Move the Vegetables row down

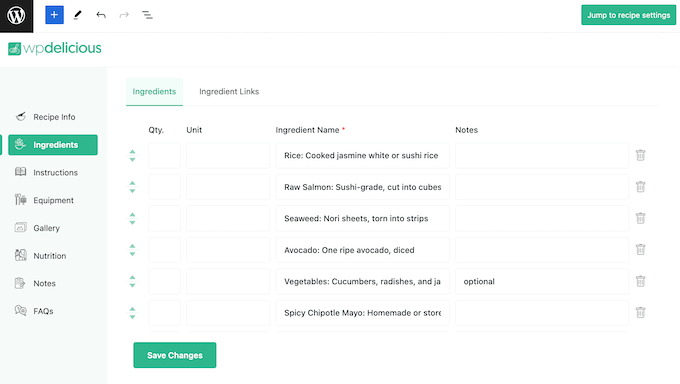click(x=132, y=286)
